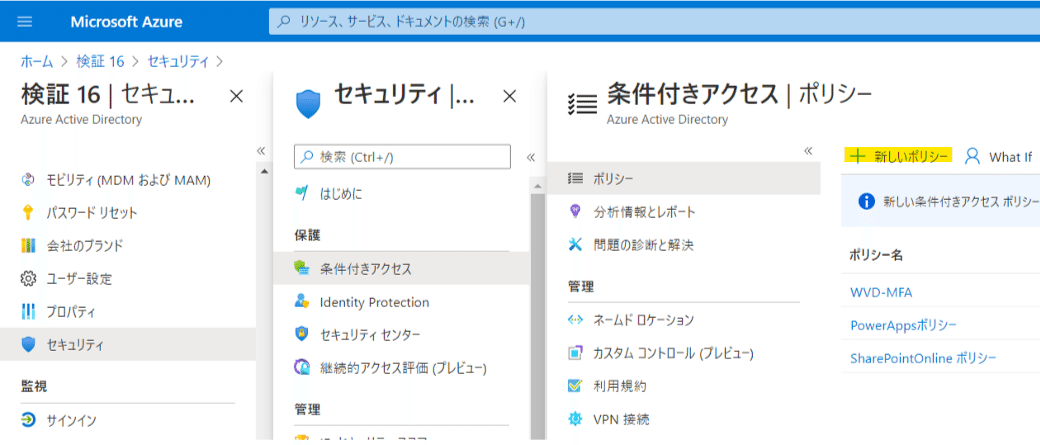Image resolution: width=1040 pixels, height=445 pixels.
Task: Close the 検証 16 blade
Action: (x=235, y=97)
